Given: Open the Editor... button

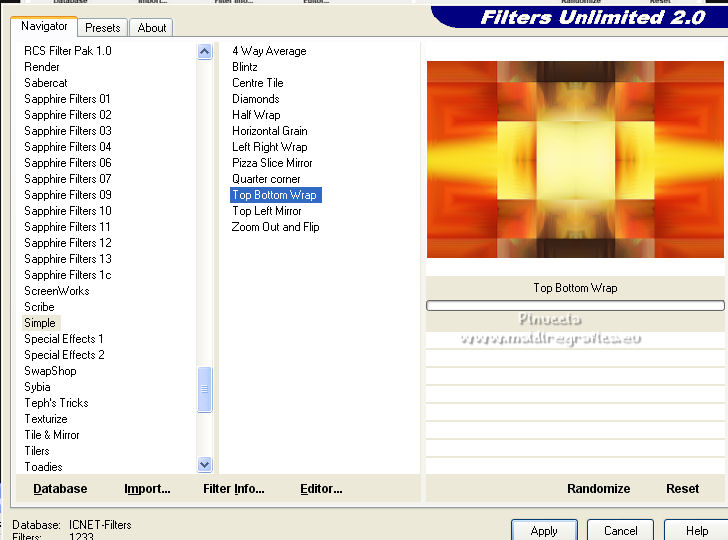Looking at the screenshot, I should click(321, 489).
